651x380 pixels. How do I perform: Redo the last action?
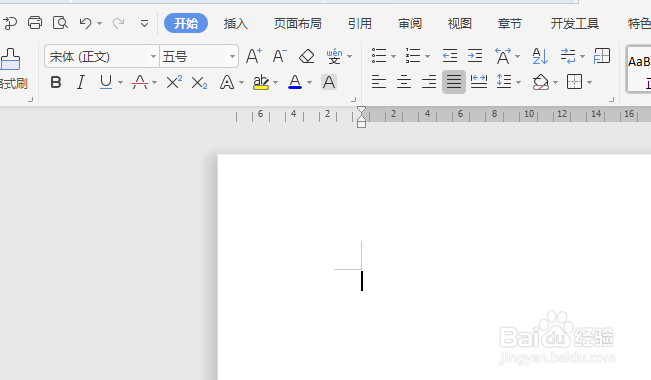pos(118,23)
